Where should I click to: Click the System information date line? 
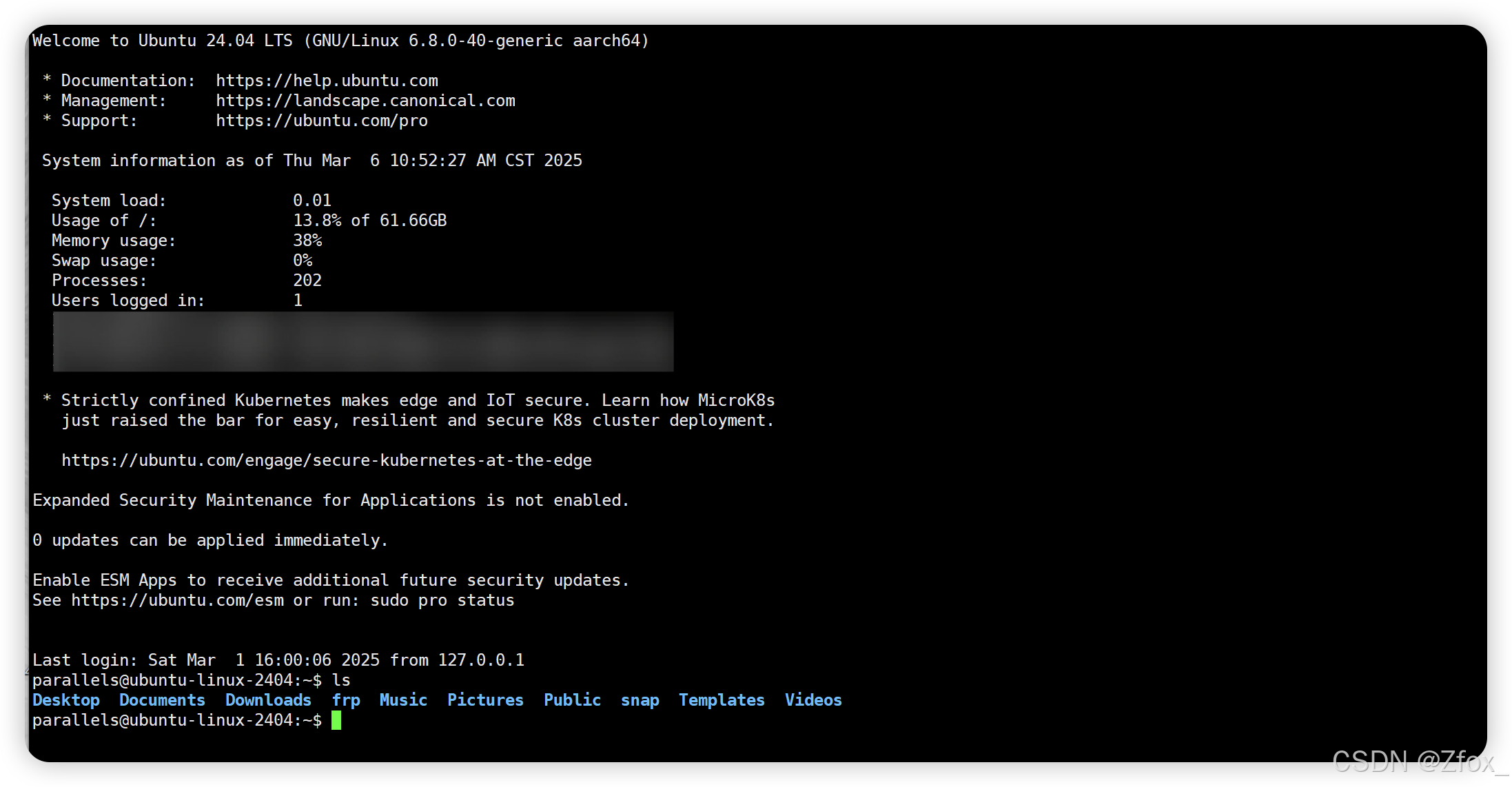[x=312, y=161]
